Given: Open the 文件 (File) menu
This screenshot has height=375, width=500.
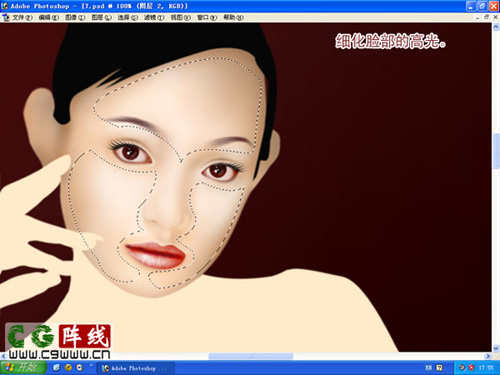Looking at the screenshot, I should tap(22, 17).
